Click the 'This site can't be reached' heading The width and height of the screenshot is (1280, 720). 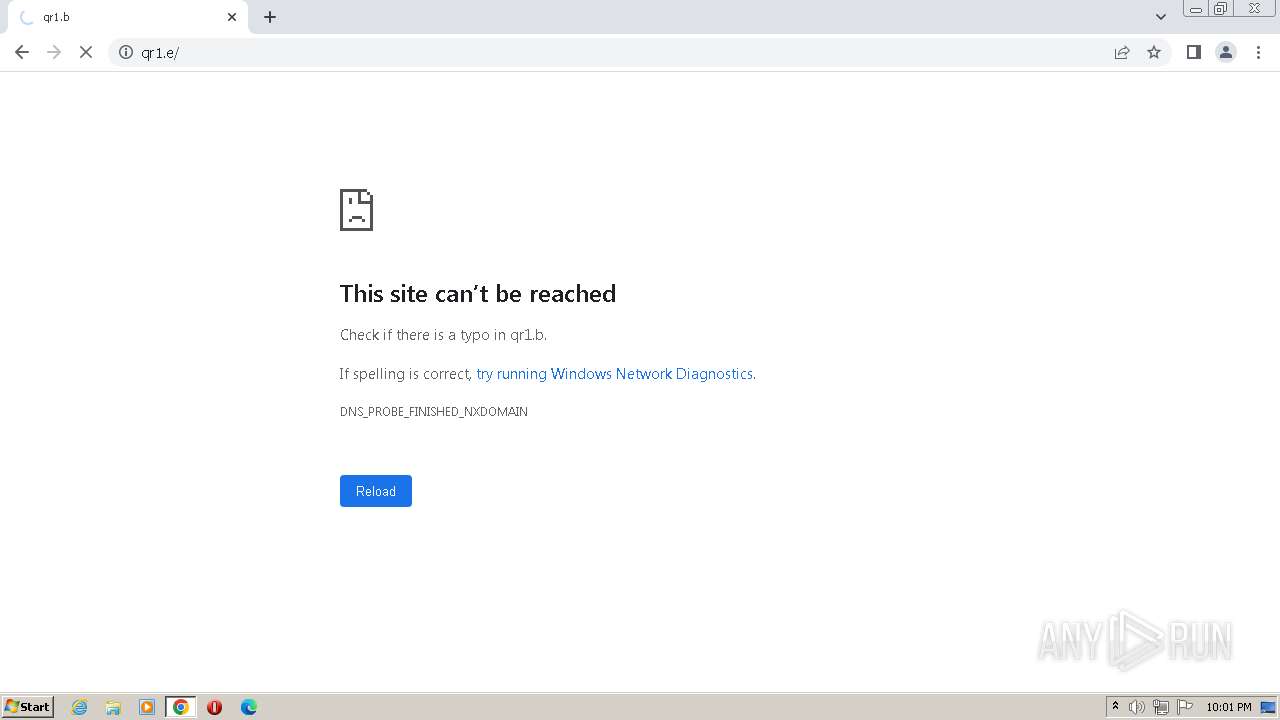(x=478, y=293)
